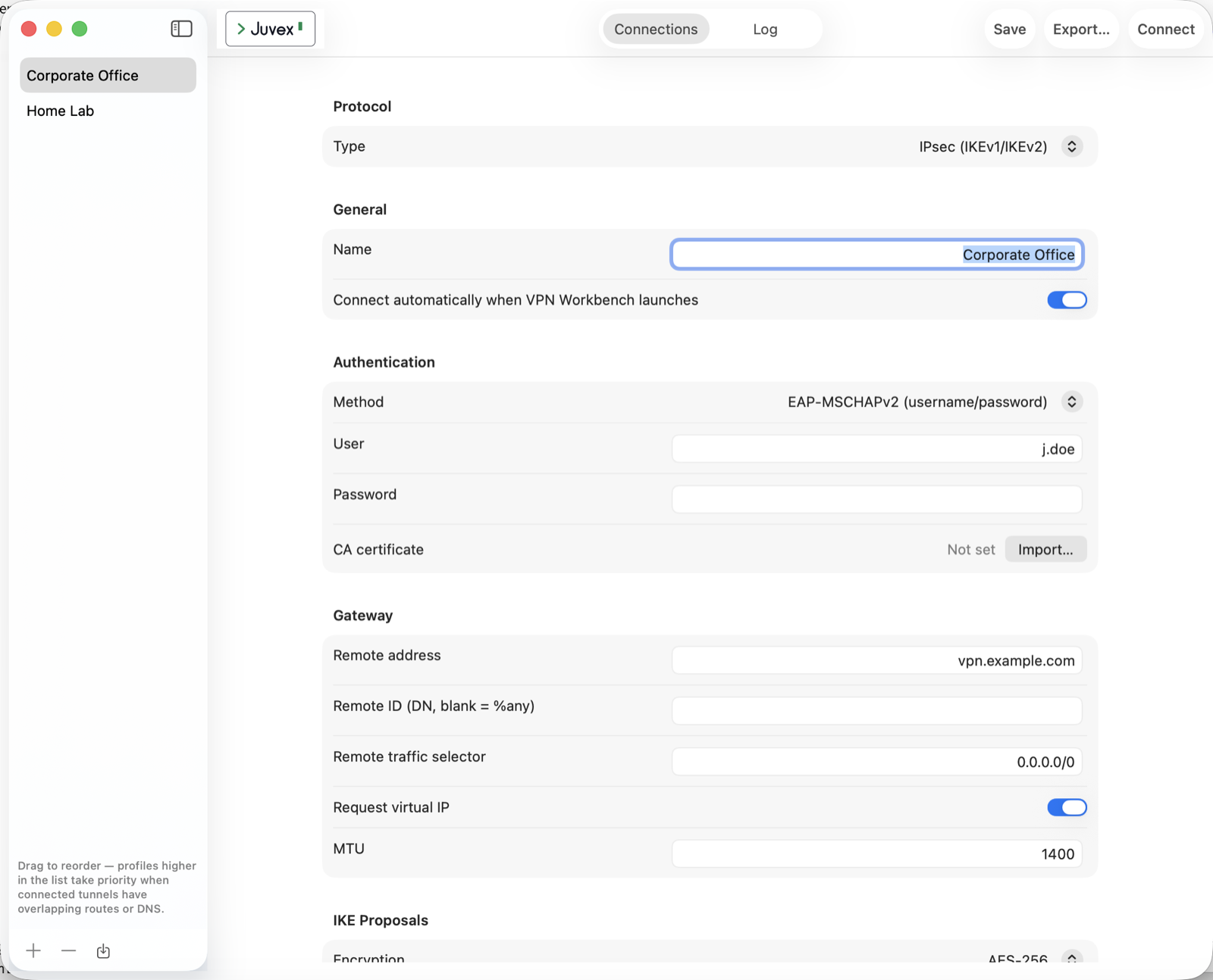Minimize the window with yellow button
Image resolution: width=1213 pixels, height=980 pixels.
pos(54,29)
